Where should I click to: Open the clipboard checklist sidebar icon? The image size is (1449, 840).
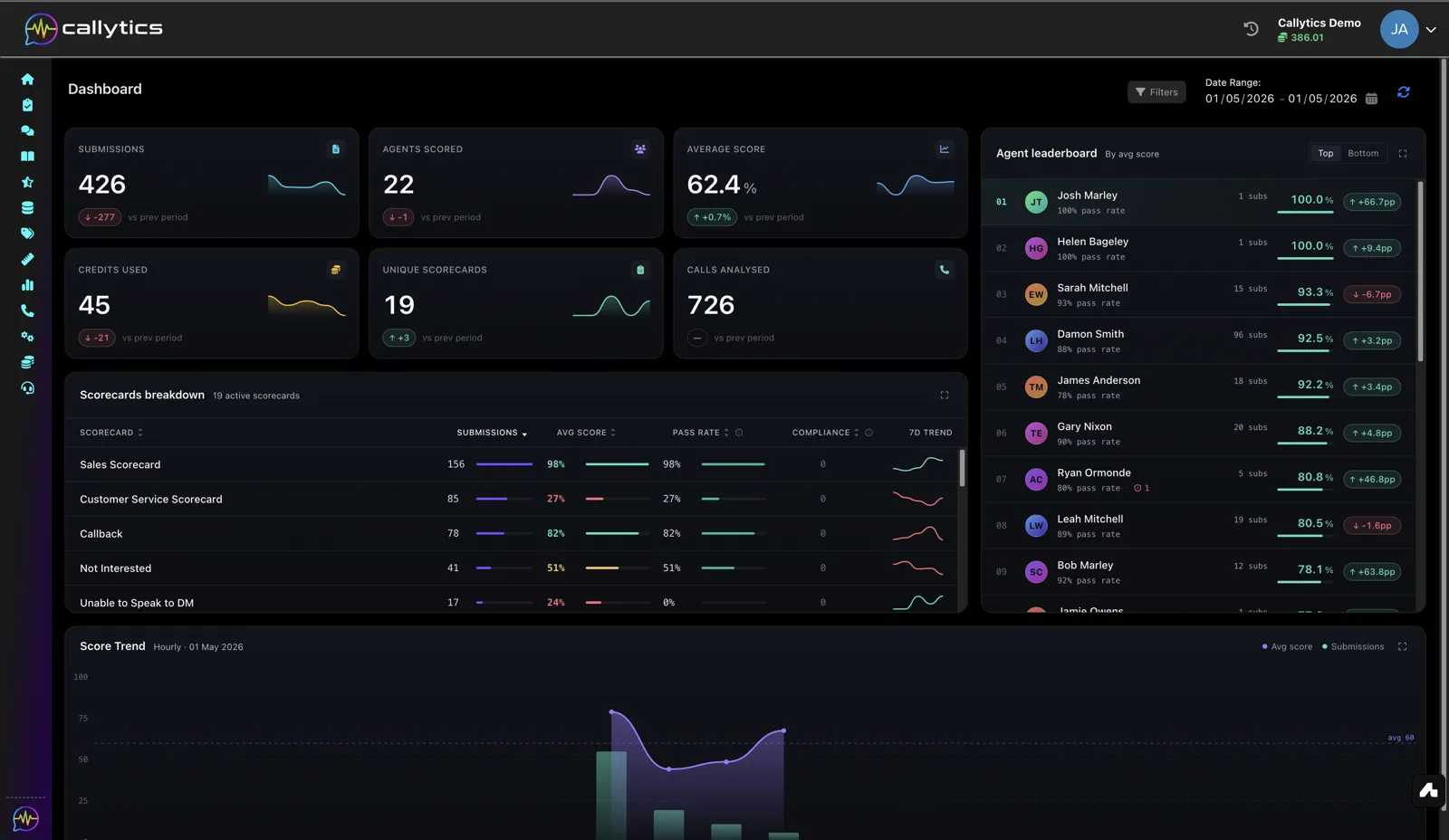[x=27, y=105]
